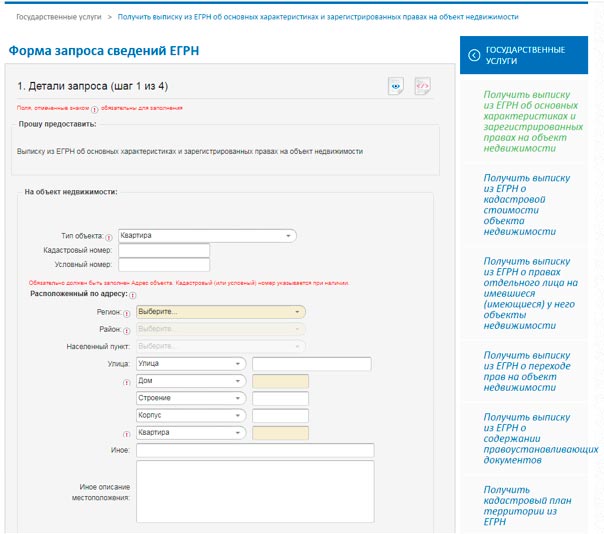Click the Строение number input field

280,398
